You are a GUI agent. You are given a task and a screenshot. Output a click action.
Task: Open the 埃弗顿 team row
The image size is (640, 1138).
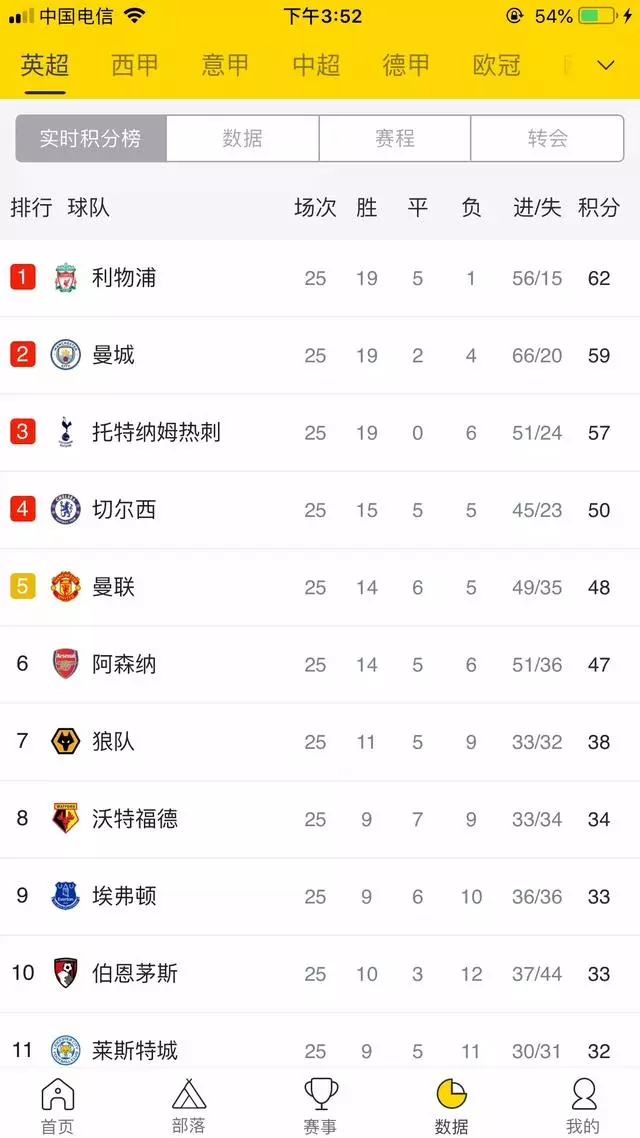[320, 896]
